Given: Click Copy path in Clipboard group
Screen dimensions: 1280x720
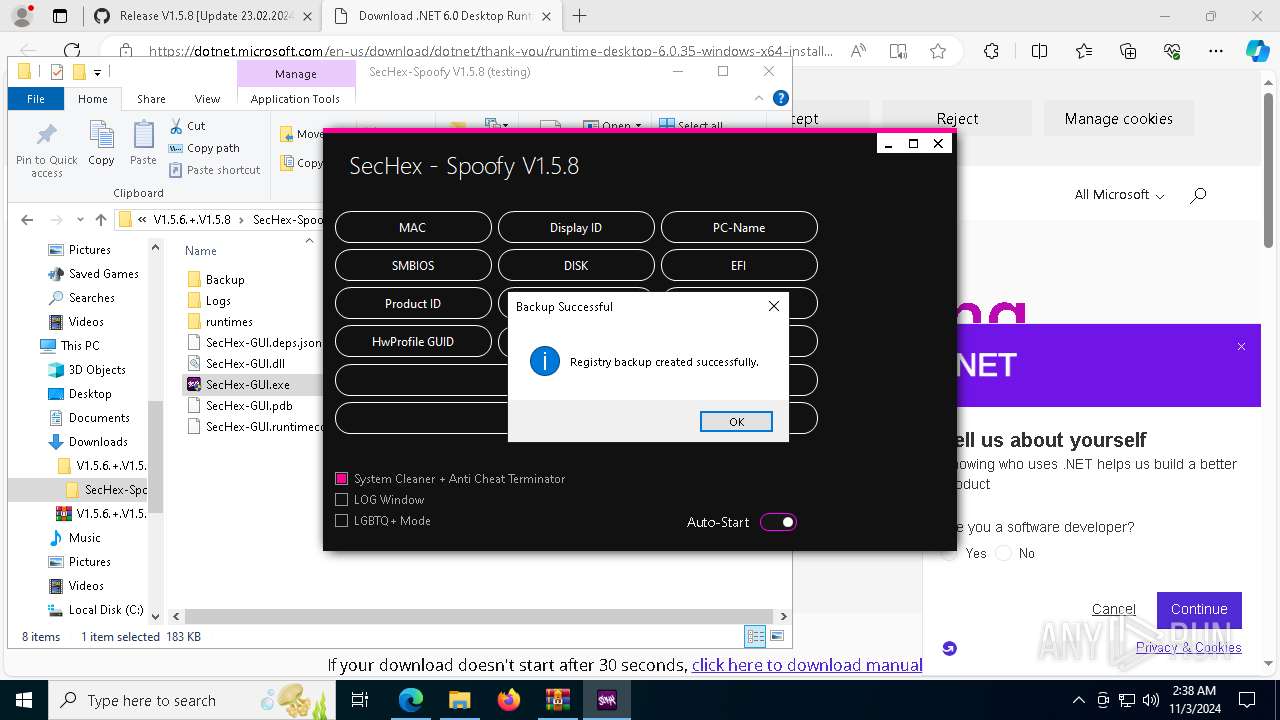Looking at the screenshot, I should [204, 148].
